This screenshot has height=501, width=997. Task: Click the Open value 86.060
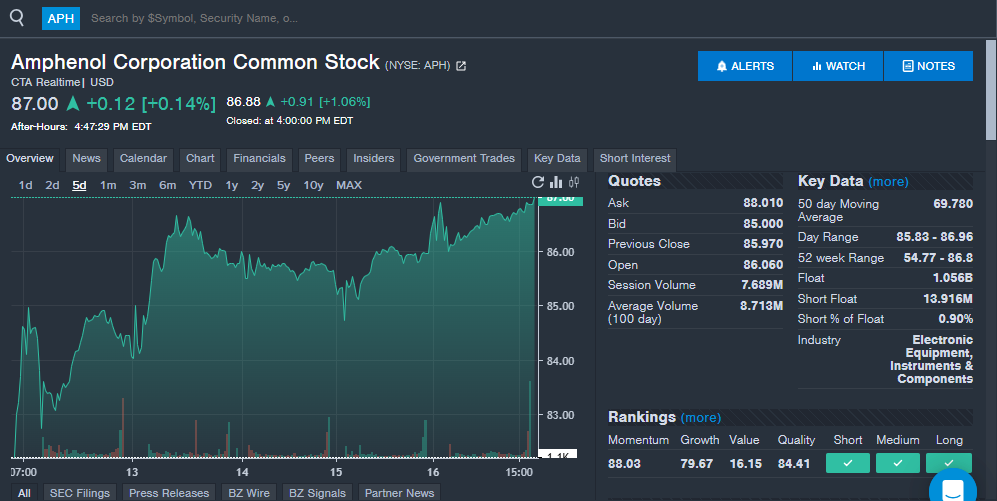(x=763, y=265)
